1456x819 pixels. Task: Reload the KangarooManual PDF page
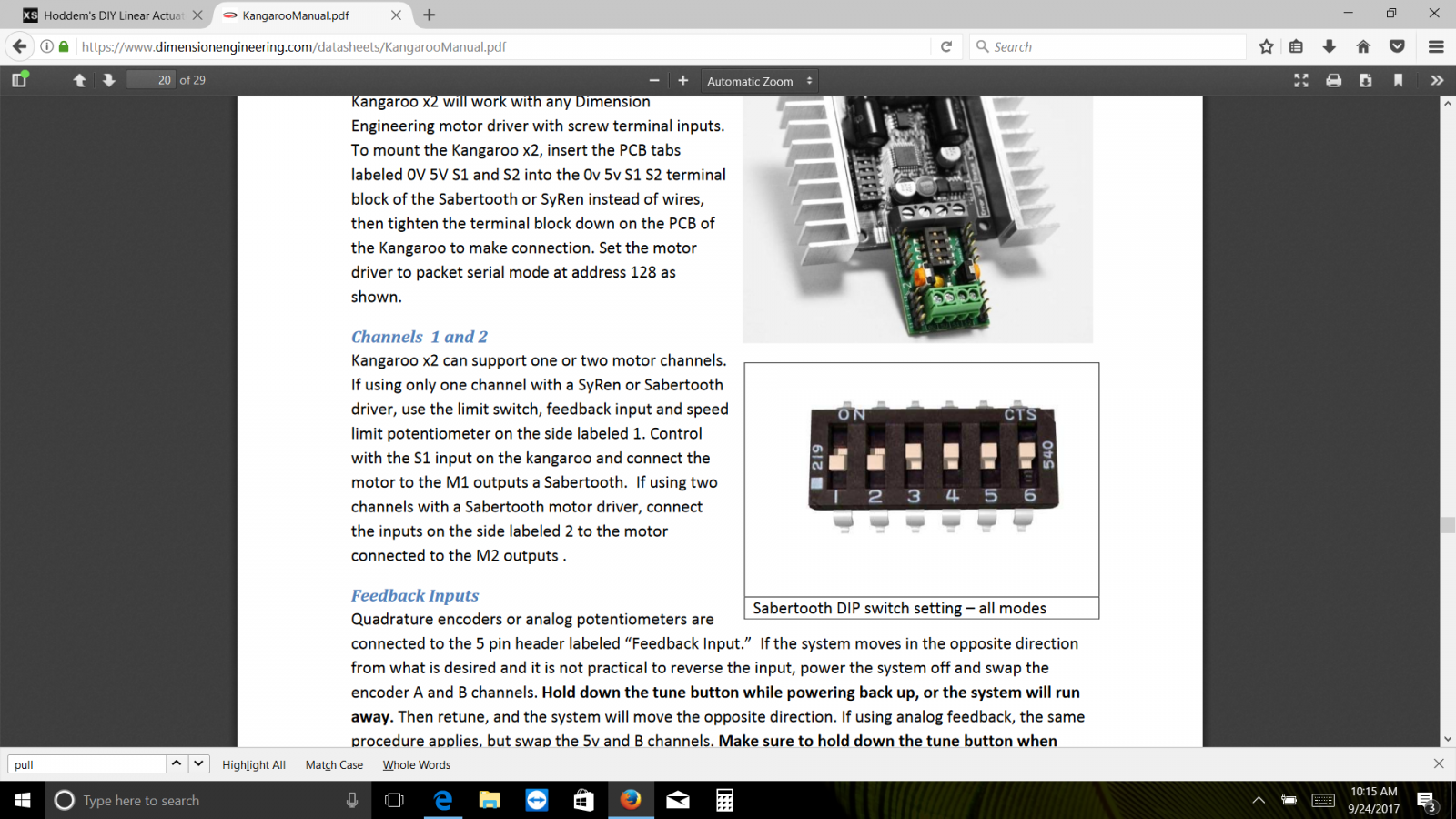click(946, 46)
